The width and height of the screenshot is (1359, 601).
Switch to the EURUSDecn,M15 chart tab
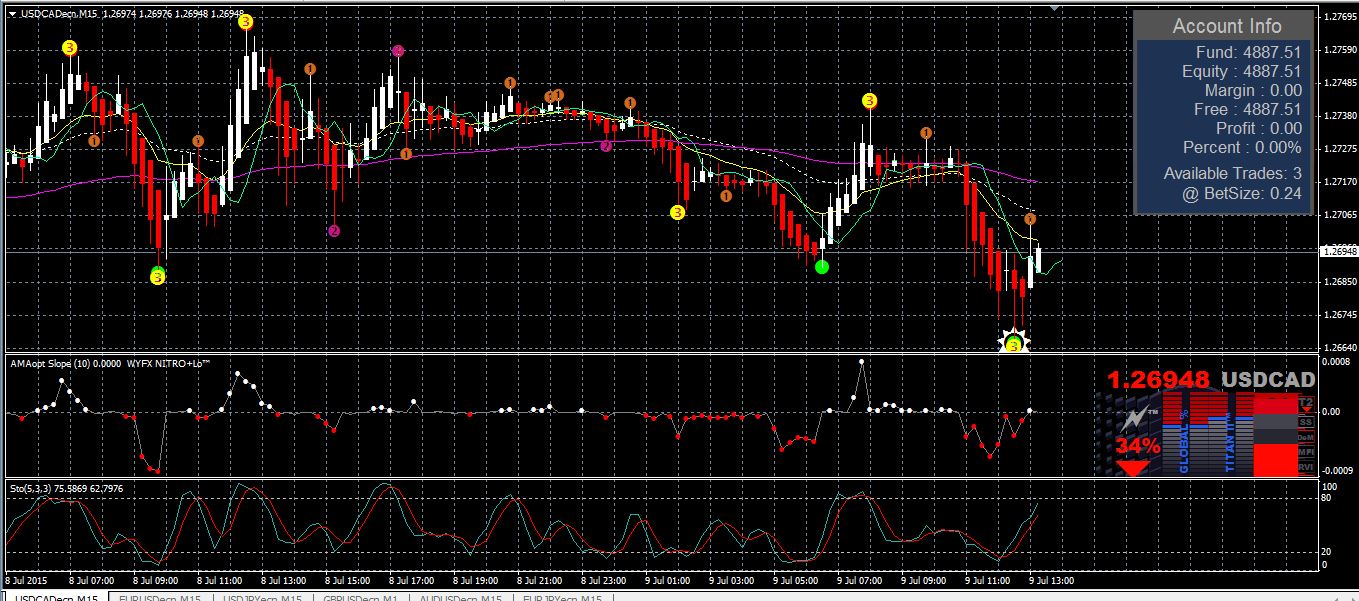[x=160, y=597]
